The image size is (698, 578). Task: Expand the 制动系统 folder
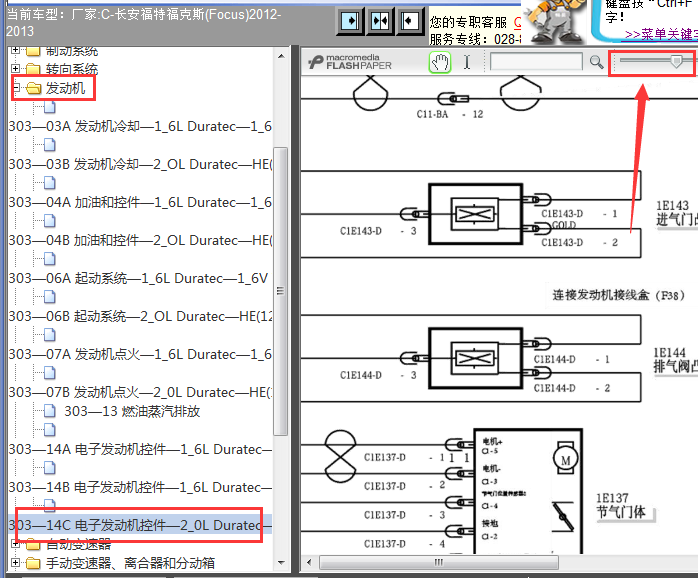(x=16, y=50)
